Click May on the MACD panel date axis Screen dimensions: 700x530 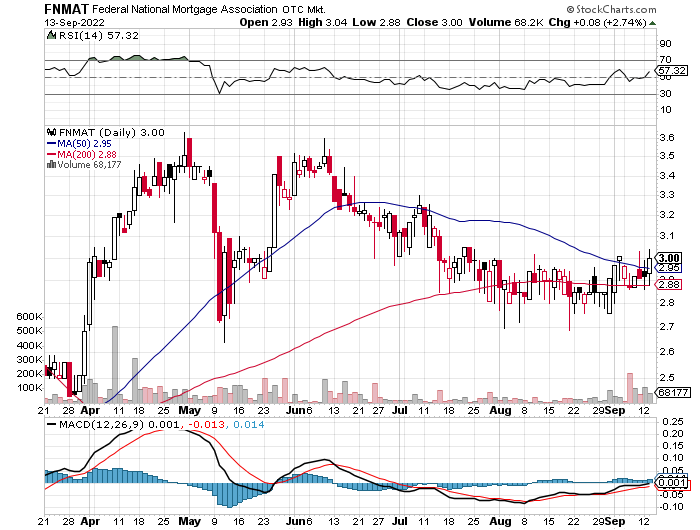(189, 521)
